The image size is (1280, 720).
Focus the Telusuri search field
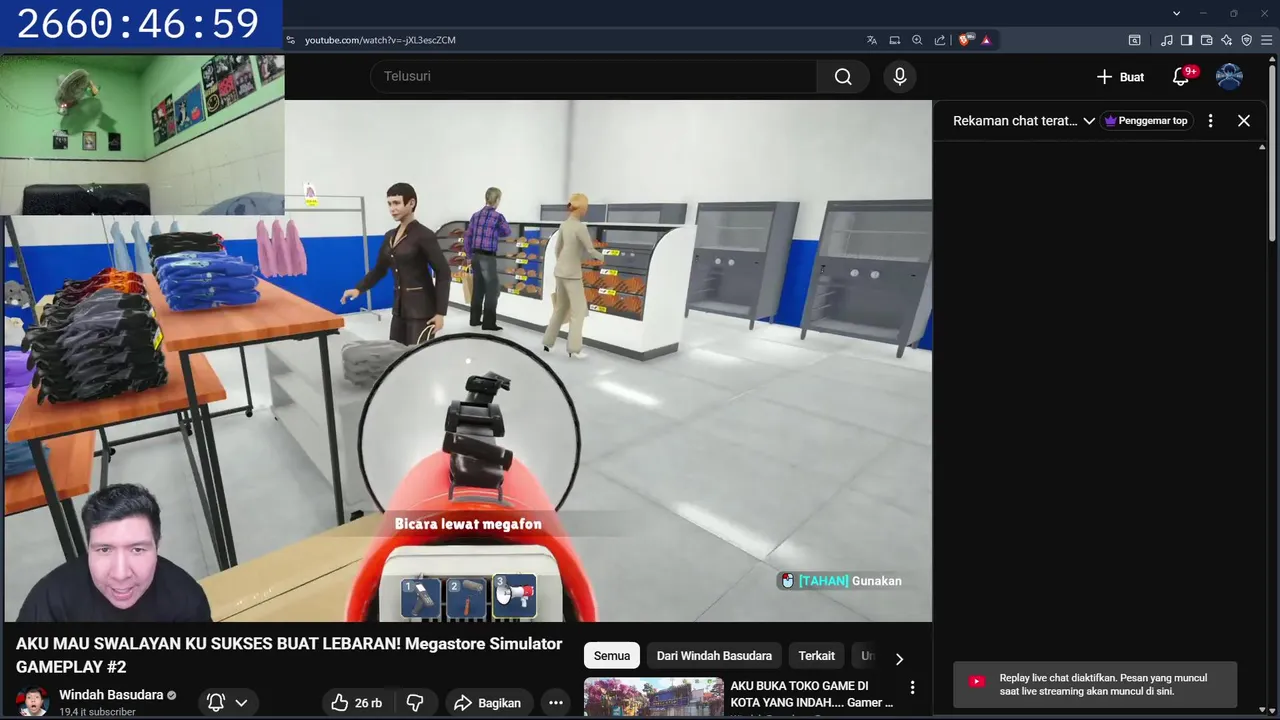(594, 76)
